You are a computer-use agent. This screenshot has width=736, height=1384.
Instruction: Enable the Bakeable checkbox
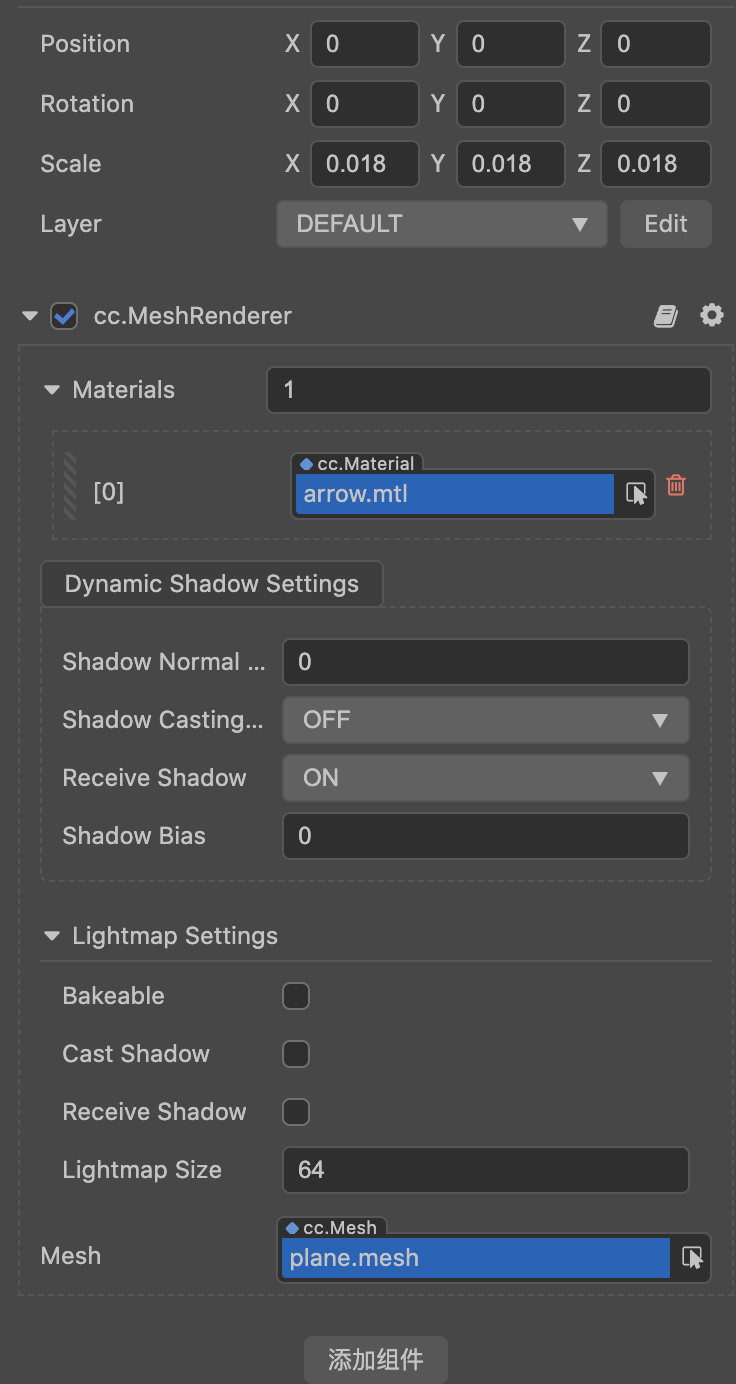tap(296, 996)
